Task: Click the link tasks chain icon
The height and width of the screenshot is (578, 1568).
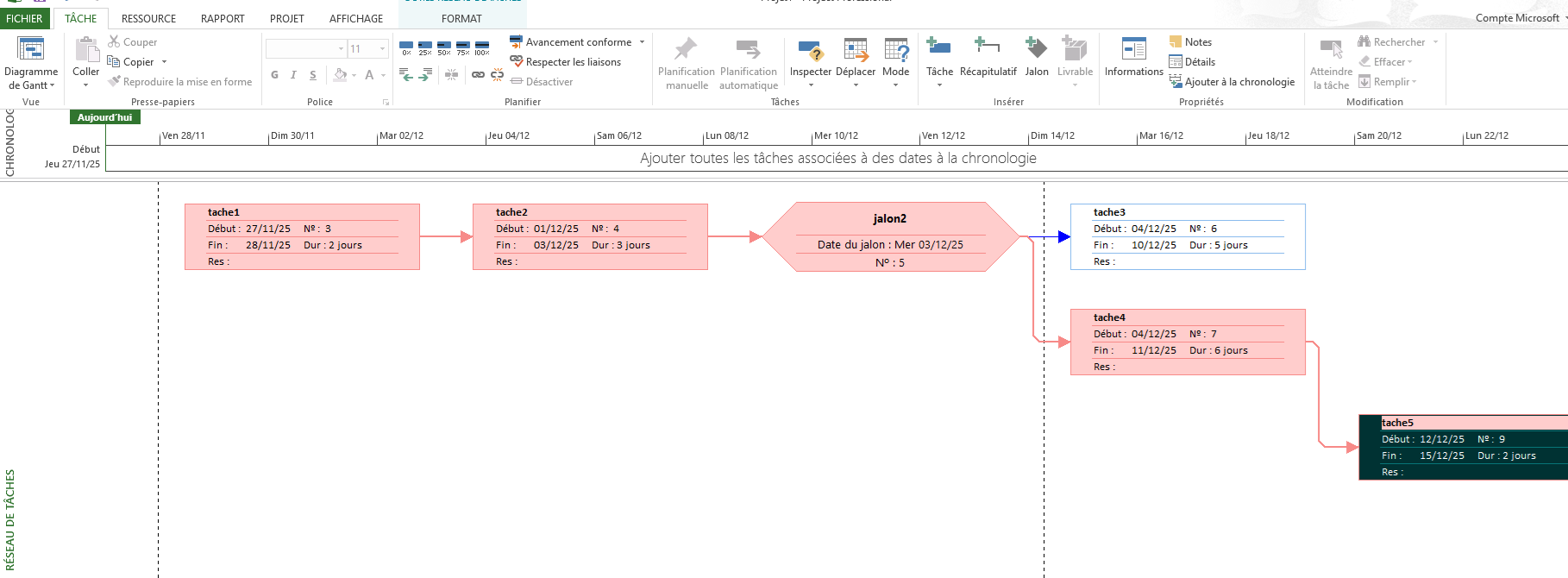Action: pos(478,75)
